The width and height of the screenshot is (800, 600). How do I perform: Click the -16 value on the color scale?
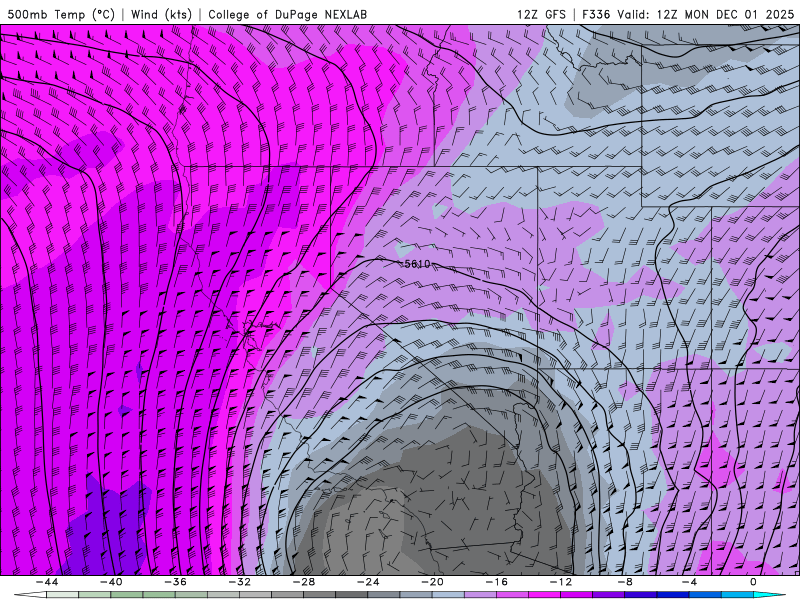click(x=496, y=582)
